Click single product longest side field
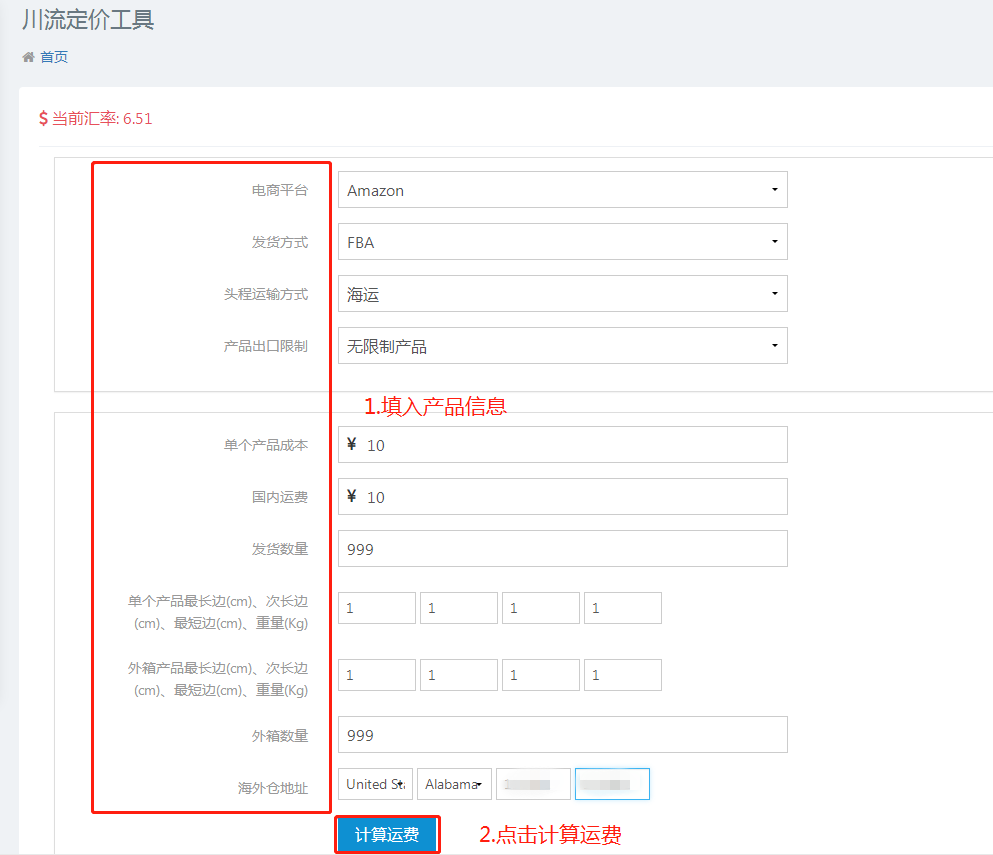The height and width of the screenshot is (855, 993). tap(377, 608)
